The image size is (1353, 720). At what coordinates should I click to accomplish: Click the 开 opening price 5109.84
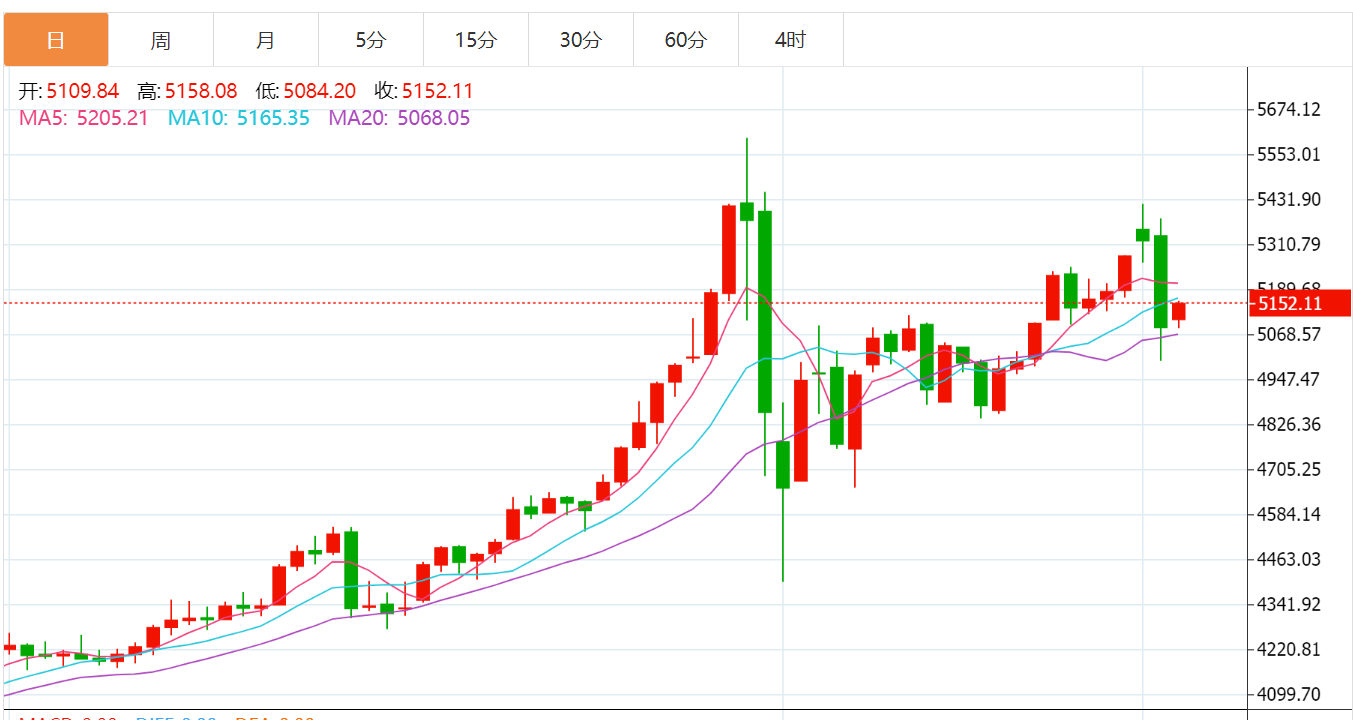pos(82,91)
